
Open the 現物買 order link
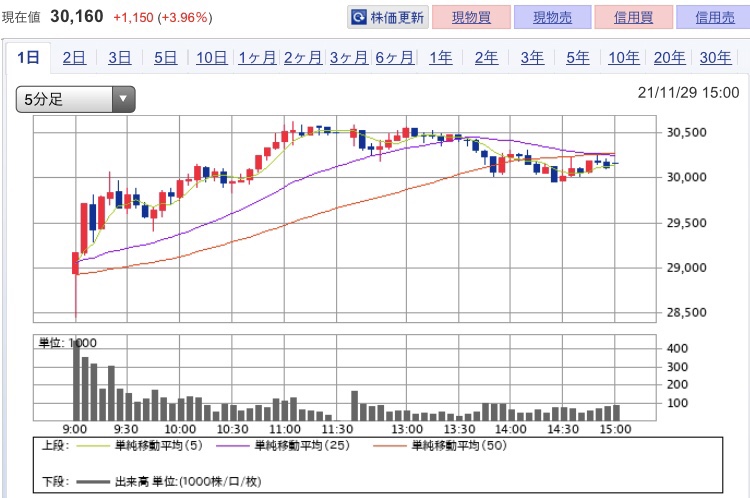coord(471,18)
